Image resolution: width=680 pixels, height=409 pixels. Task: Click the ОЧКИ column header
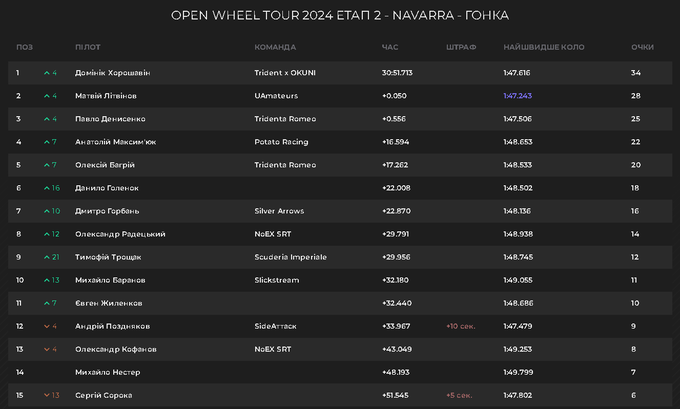[643, 47]
